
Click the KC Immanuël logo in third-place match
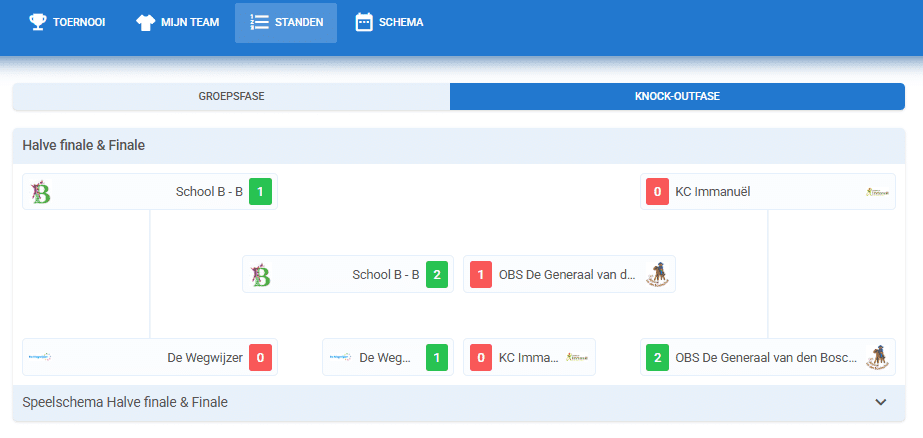577,357
